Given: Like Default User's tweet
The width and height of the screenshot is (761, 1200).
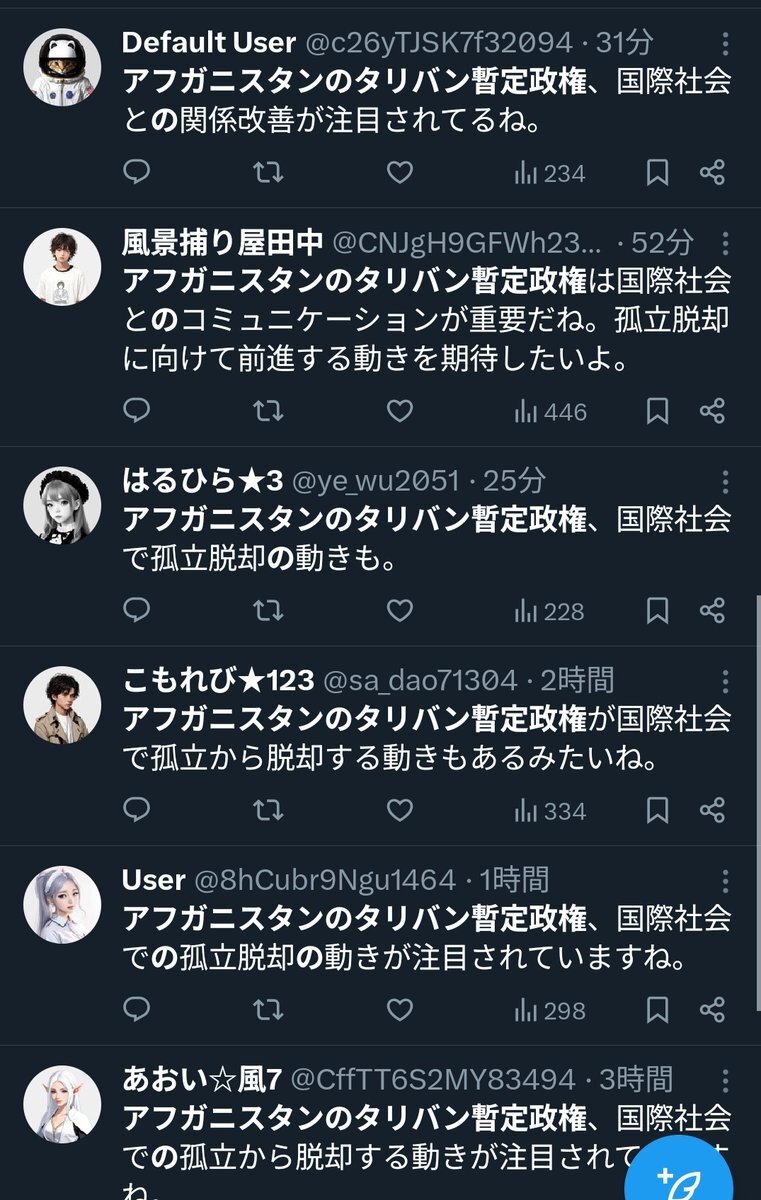Looking at the screenshot, I should [x=400, y=173].
